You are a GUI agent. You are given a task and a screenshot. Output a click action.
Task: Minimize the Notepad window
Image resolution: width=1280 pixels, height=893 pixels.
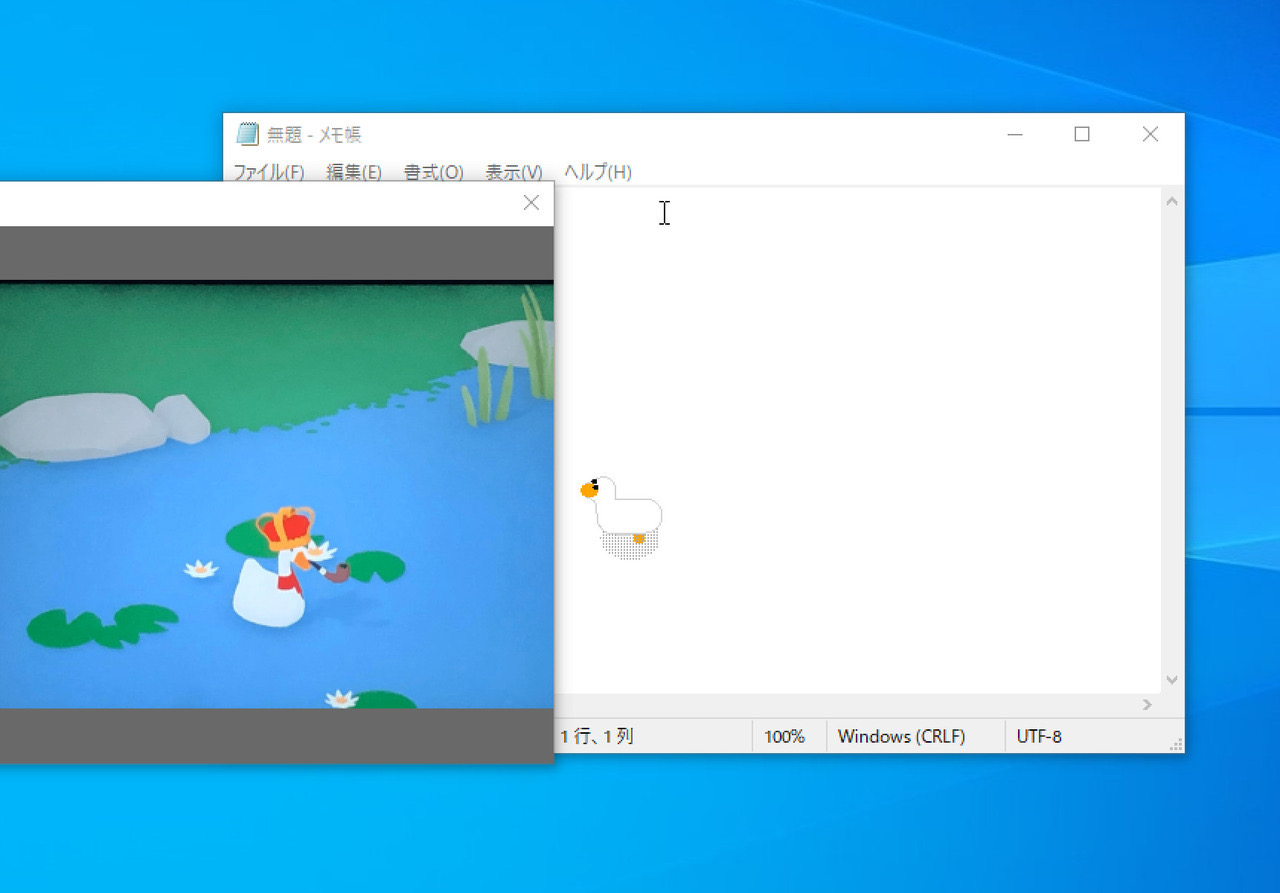(1015, 134)
